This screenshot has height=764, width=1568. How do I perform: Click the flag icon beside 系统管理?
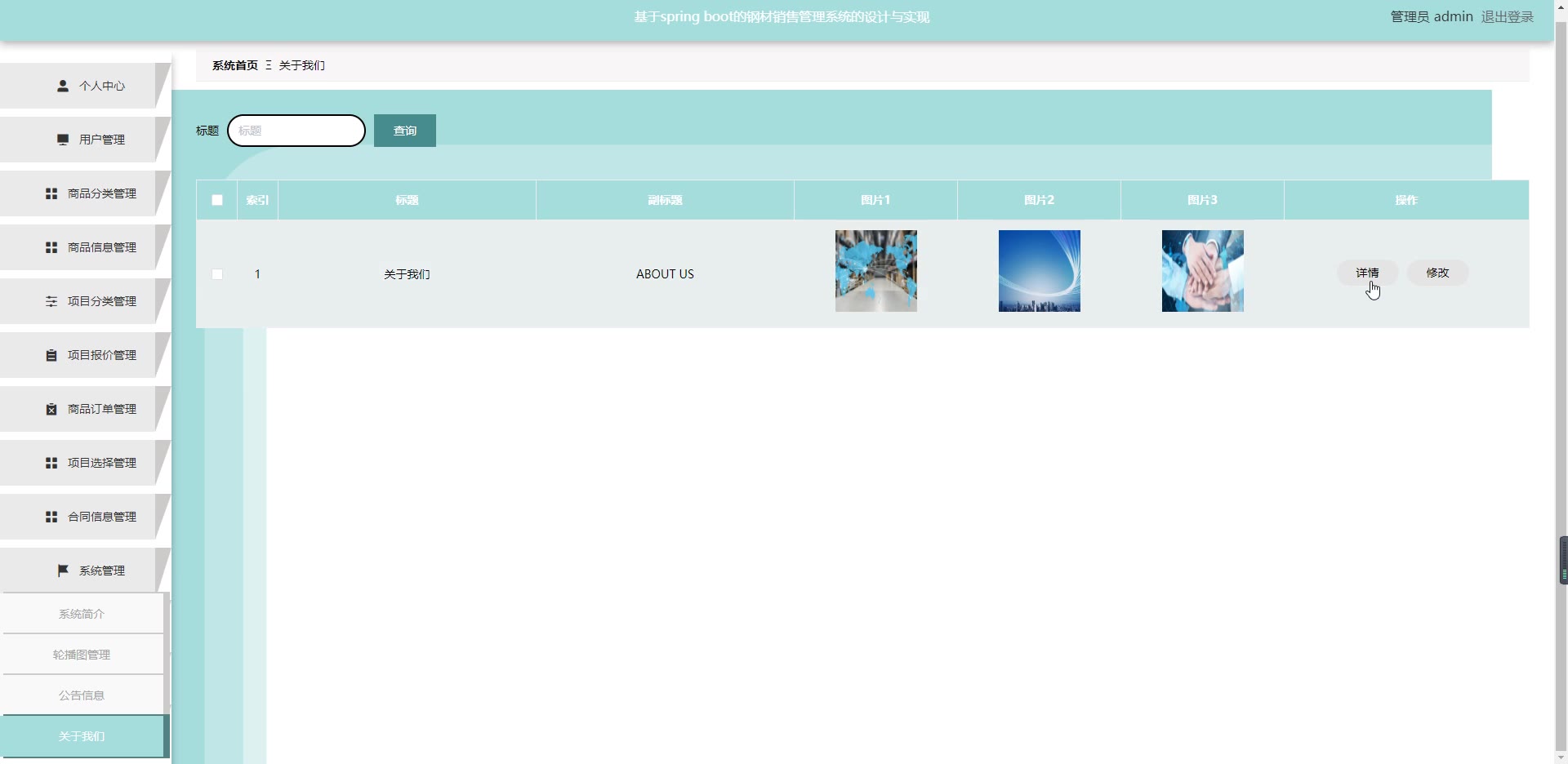point(63,571)
